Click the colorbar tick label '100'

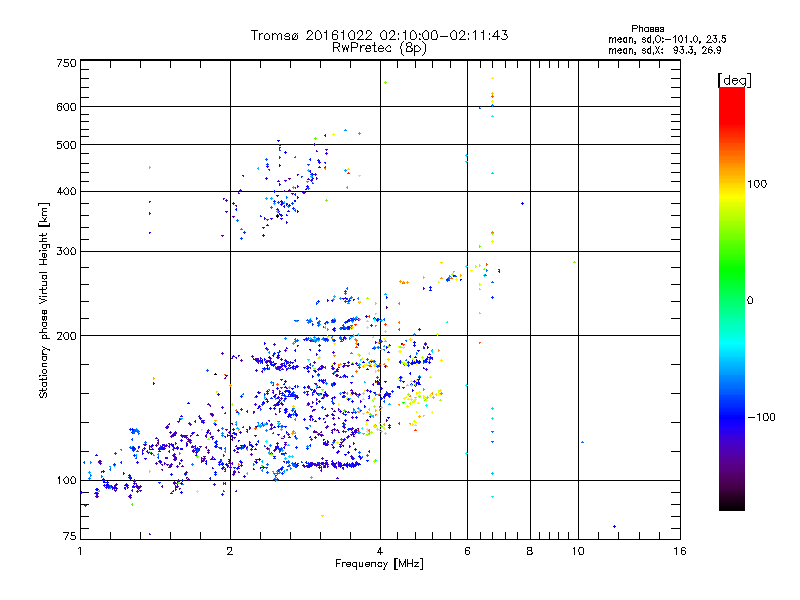click(x=757, y=184)
